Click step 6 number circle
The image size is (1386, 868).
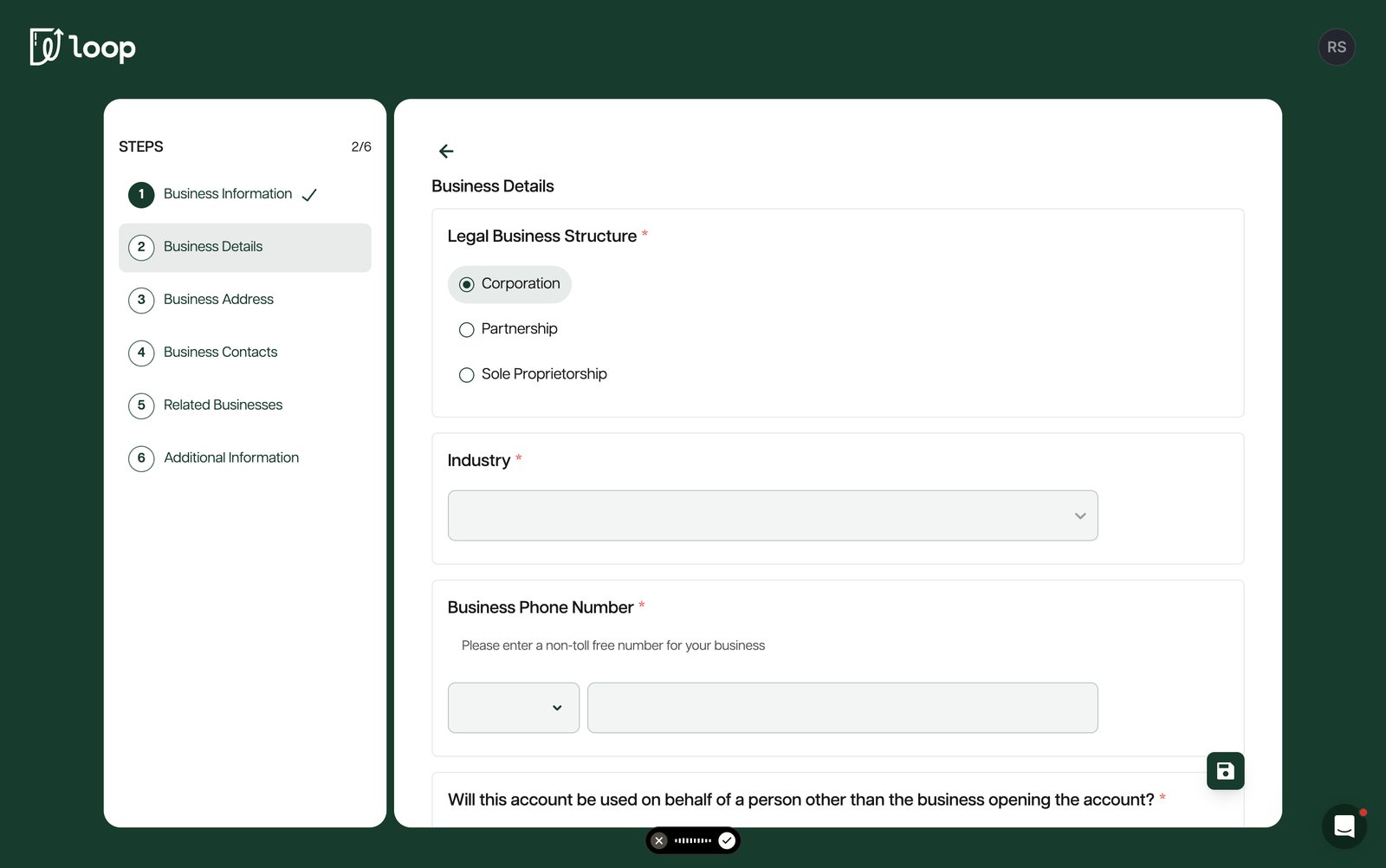tap(141, 458)
